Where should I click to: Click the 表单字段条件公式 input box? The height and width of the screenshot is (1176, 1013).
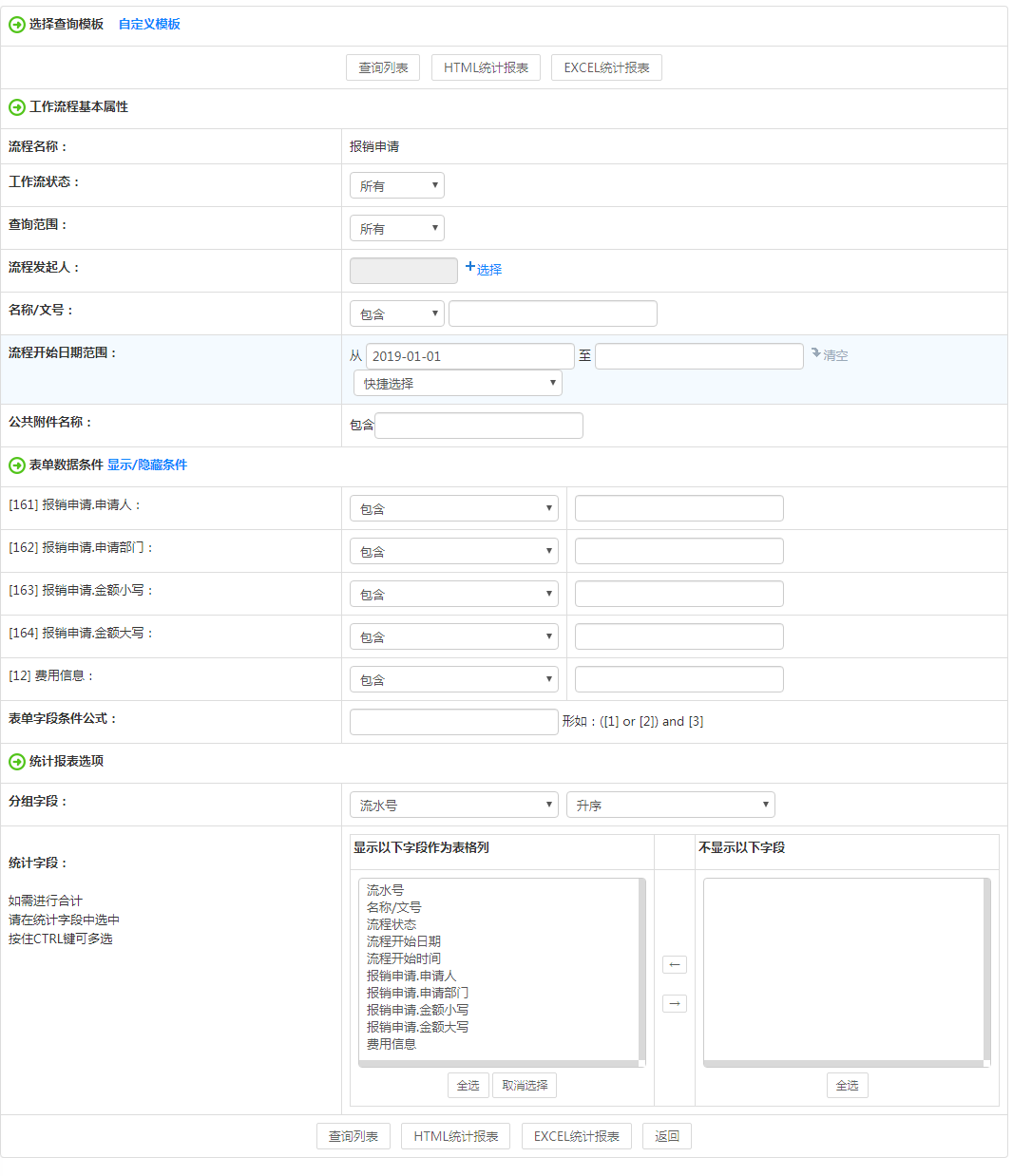pos(453,722)
